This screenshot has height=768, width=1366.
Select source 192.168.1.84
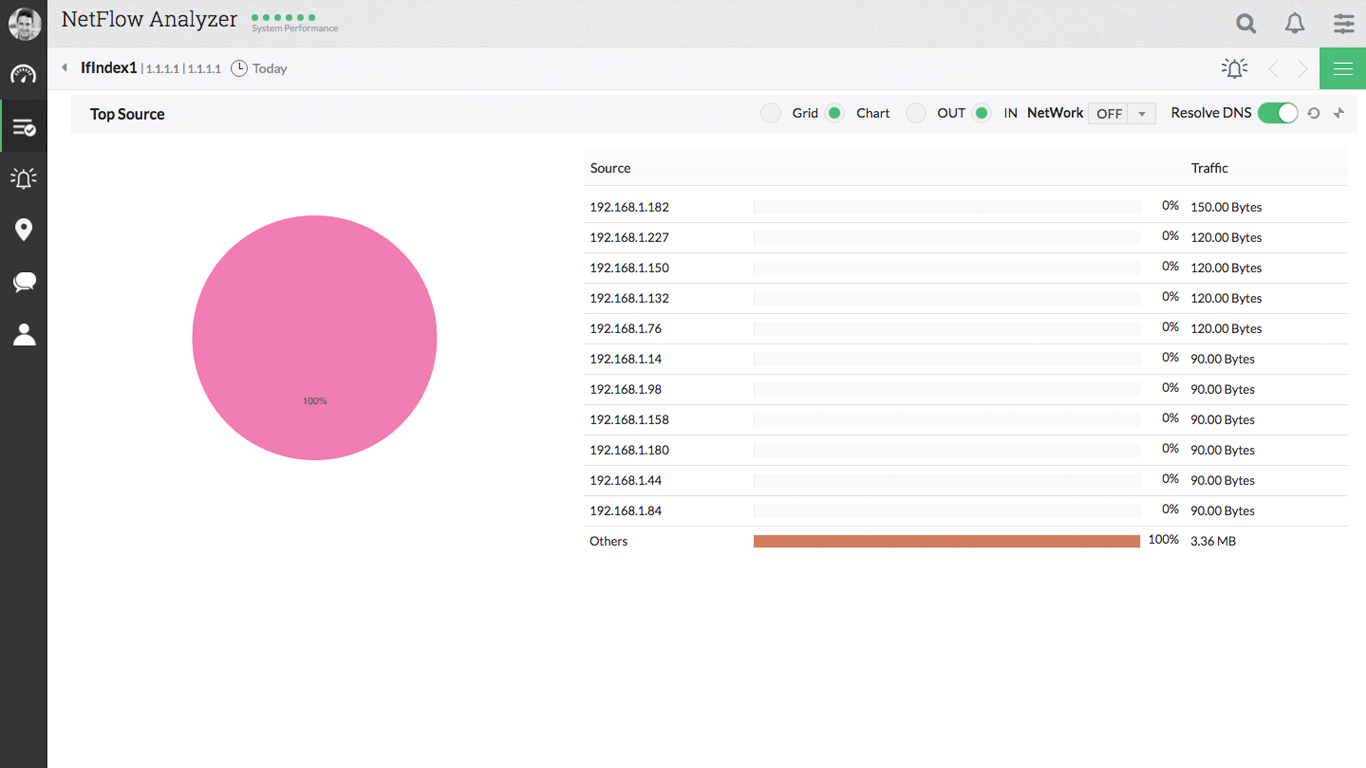click(626, 511)
